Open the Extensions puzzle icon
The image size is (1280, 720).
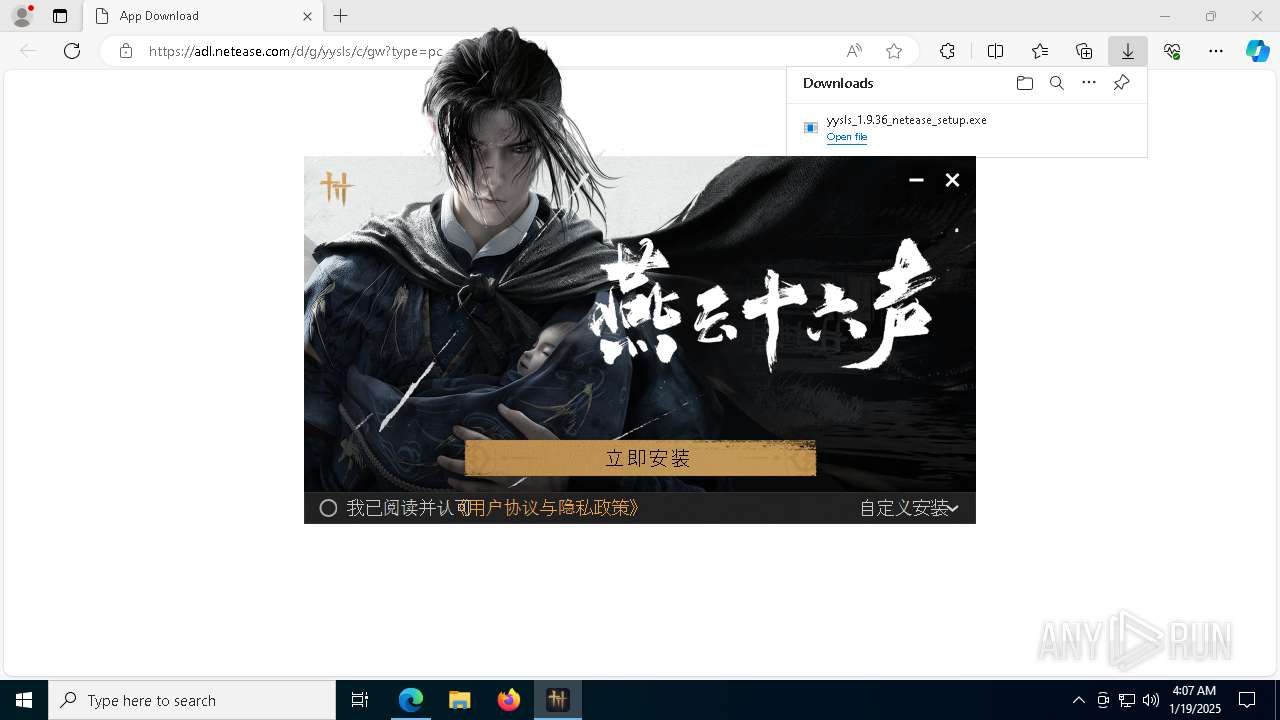[947, 51]
